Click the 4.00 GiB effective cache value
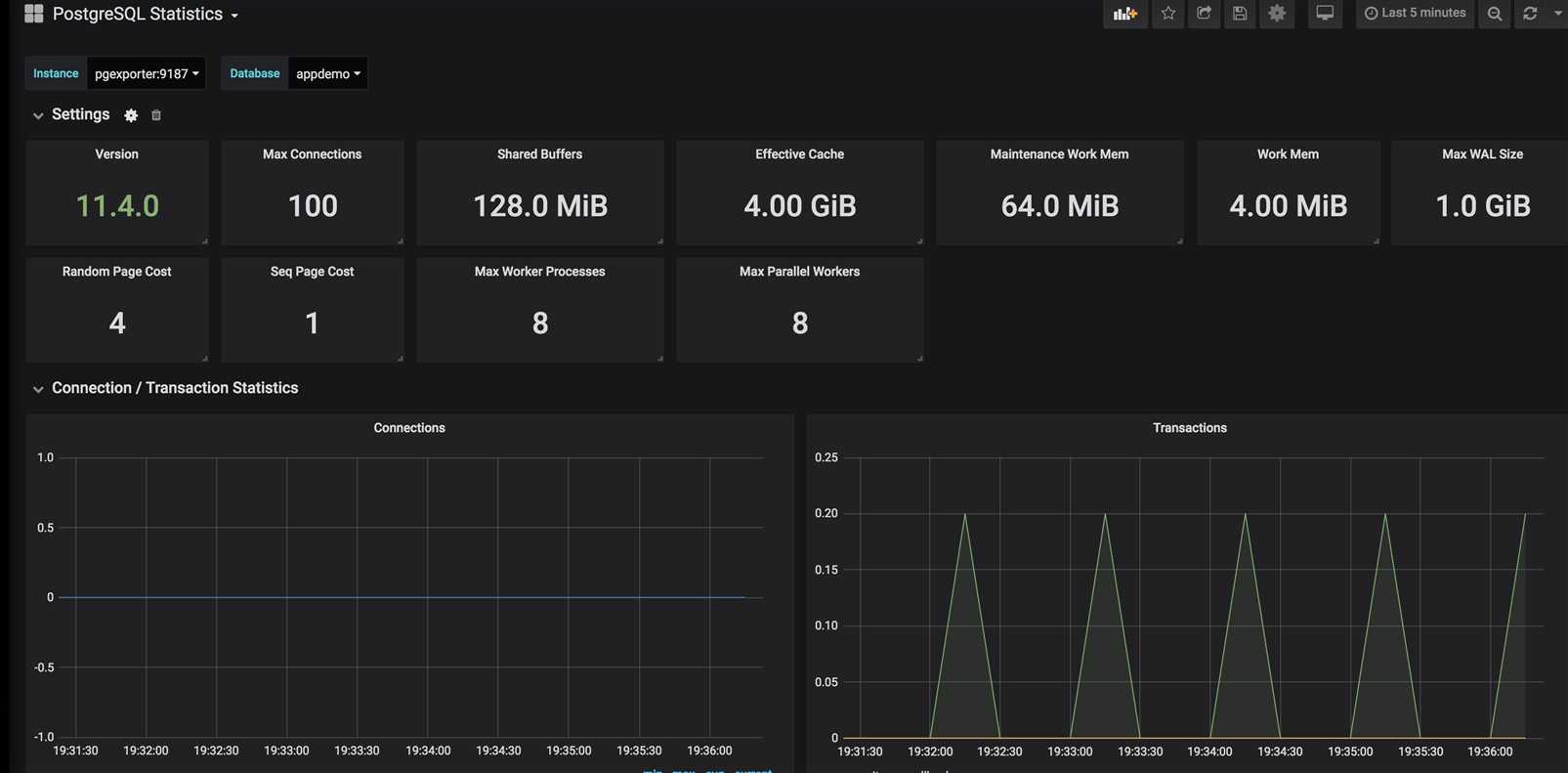This screenshot has width=1568, height=773. (800, 206)
